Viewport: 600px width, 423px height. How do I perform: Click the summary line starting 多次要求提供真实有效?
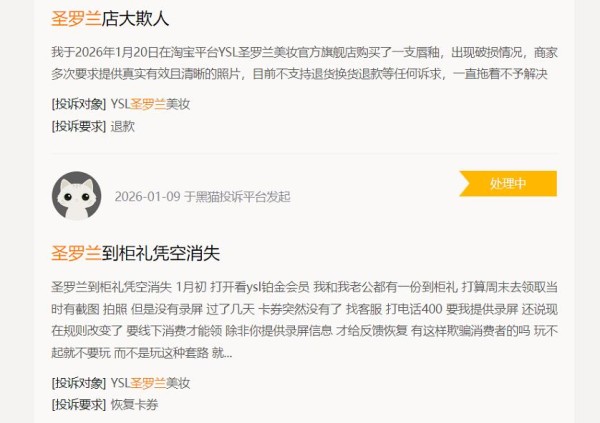pyautogui.click(x=300, y=74)
